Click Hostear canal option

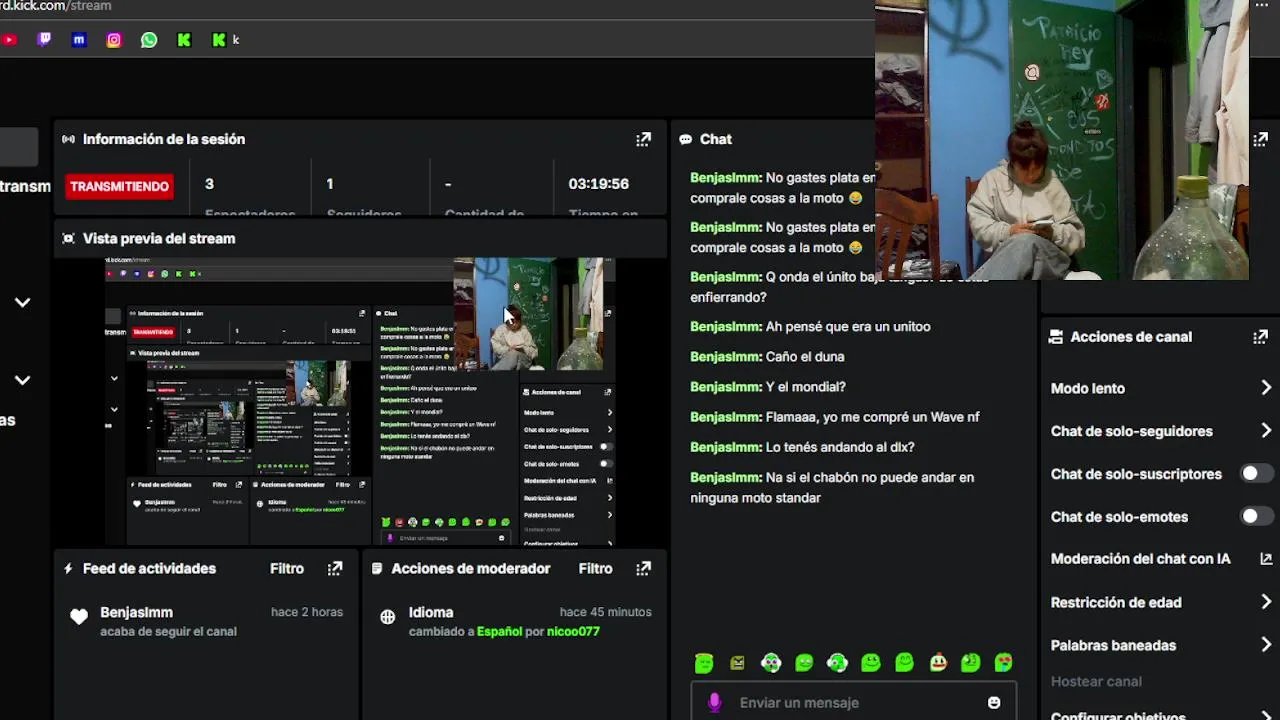(x=1096, y=681)
